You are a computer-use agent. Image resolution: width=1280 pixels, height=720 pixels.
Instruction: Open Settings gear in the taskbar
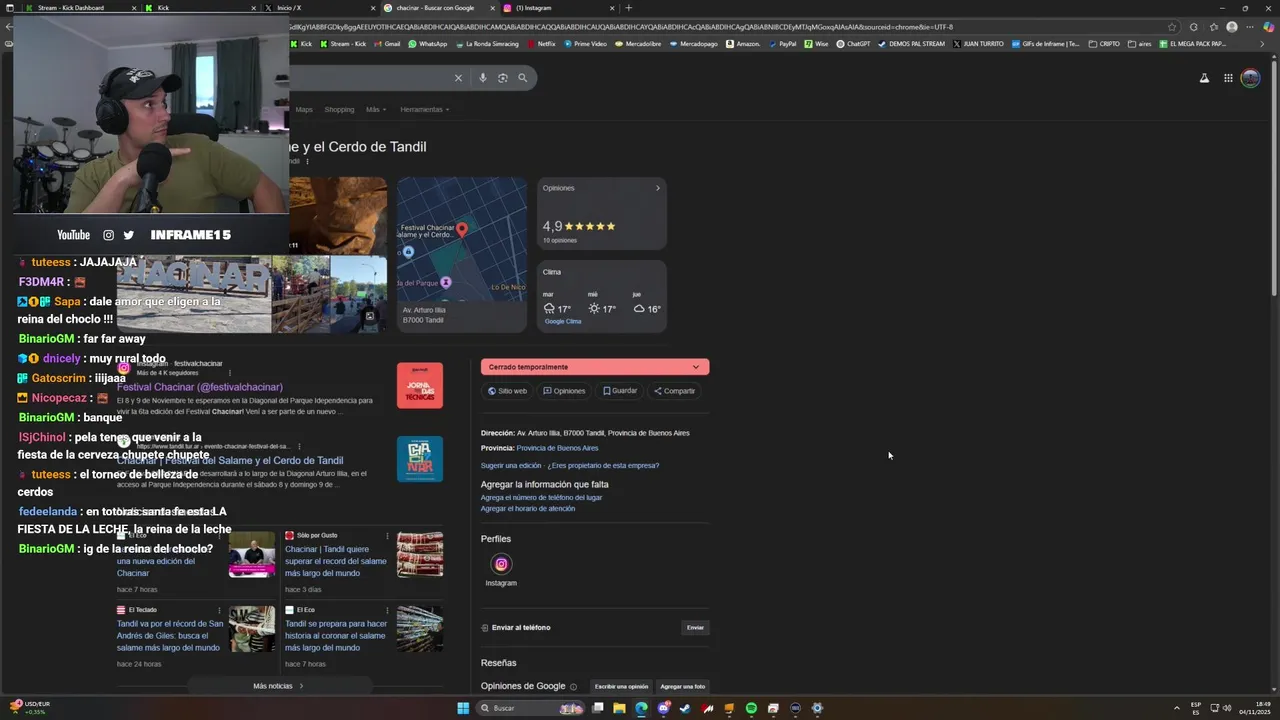click(817, 708)
